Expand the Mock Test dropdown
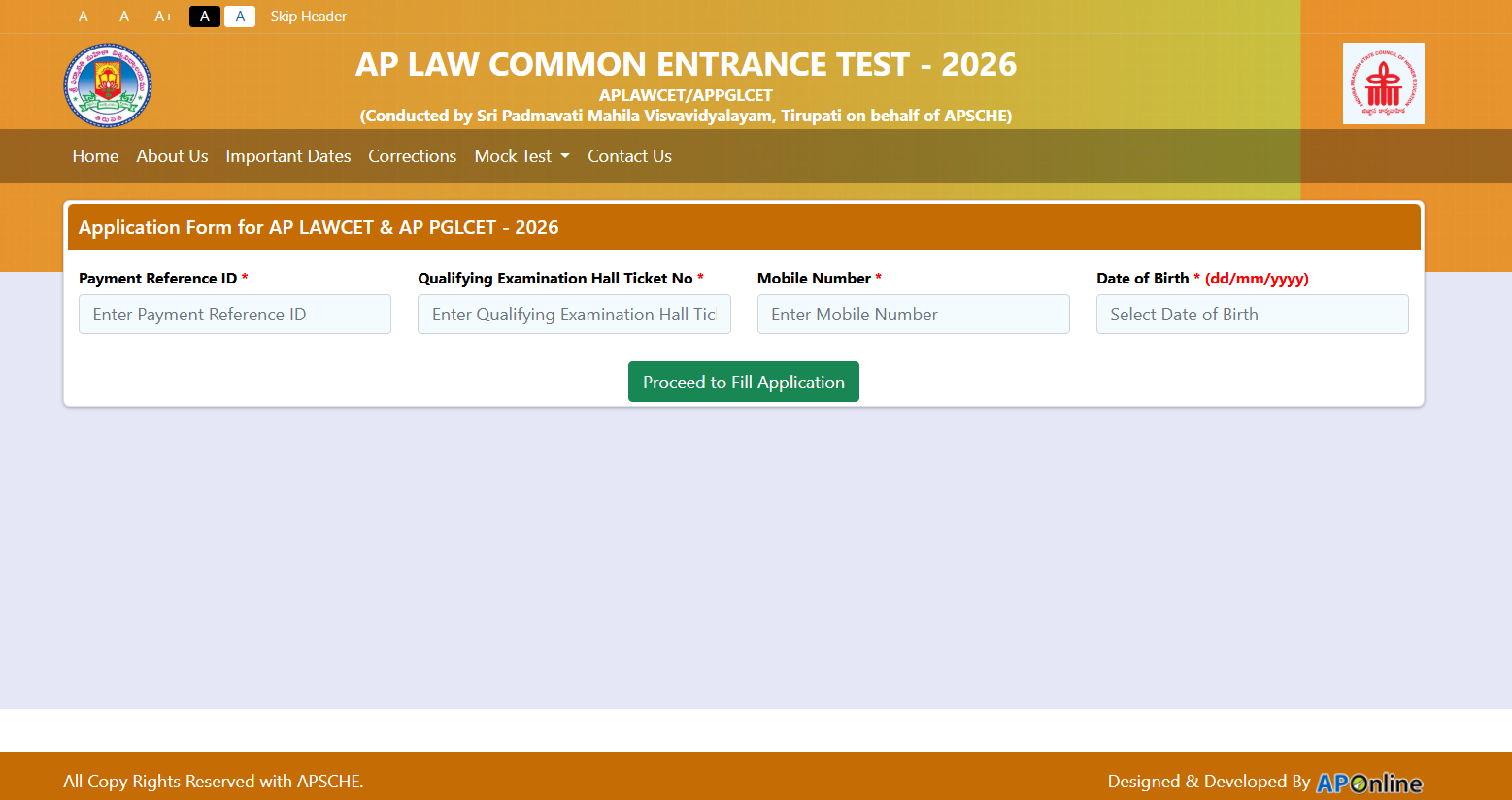The width and height of the screenshot is (1512, 800). coord(521,156)
